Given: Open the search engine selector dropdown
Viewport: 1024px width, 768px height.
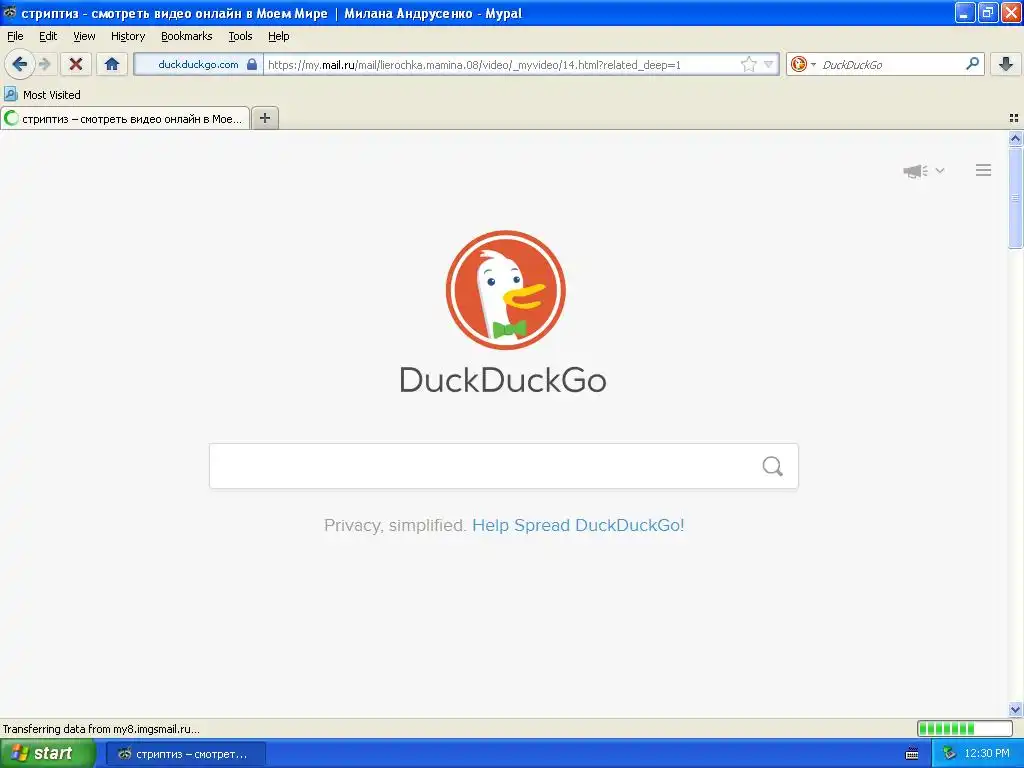Looking at the screenshot, I should pos(803,64).
